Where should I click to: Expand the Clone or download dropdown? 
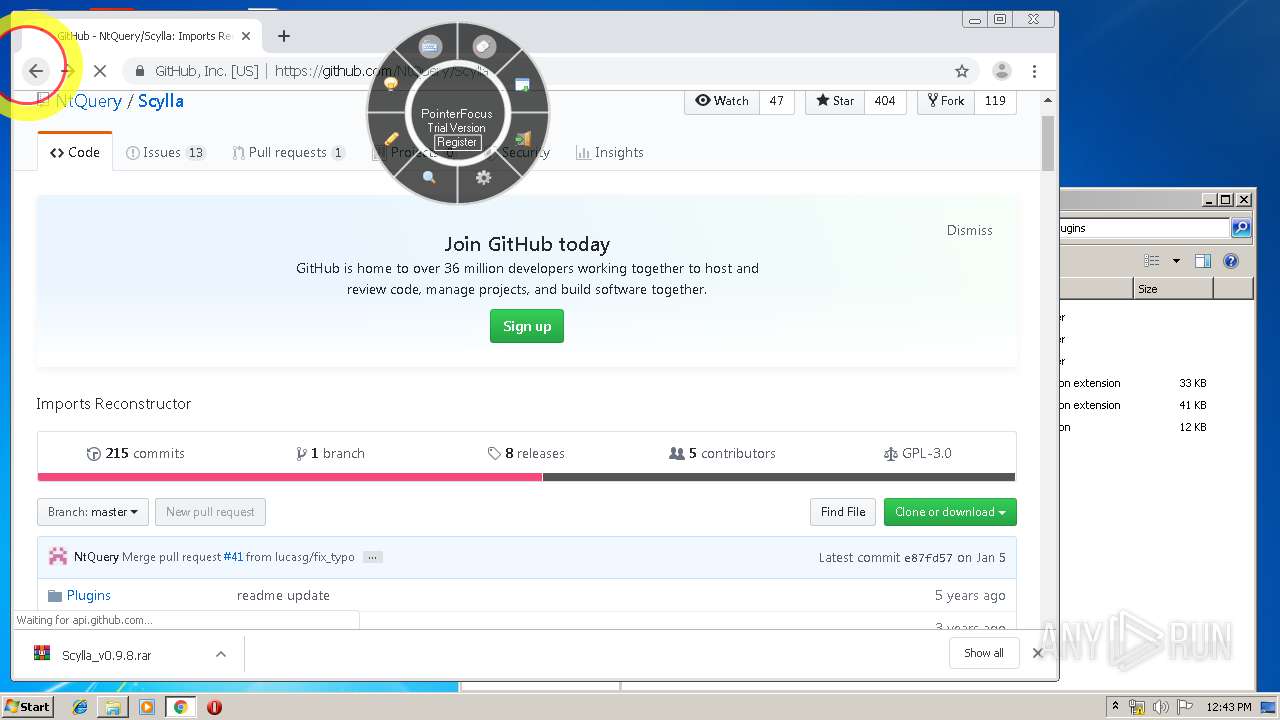[950, 512]
